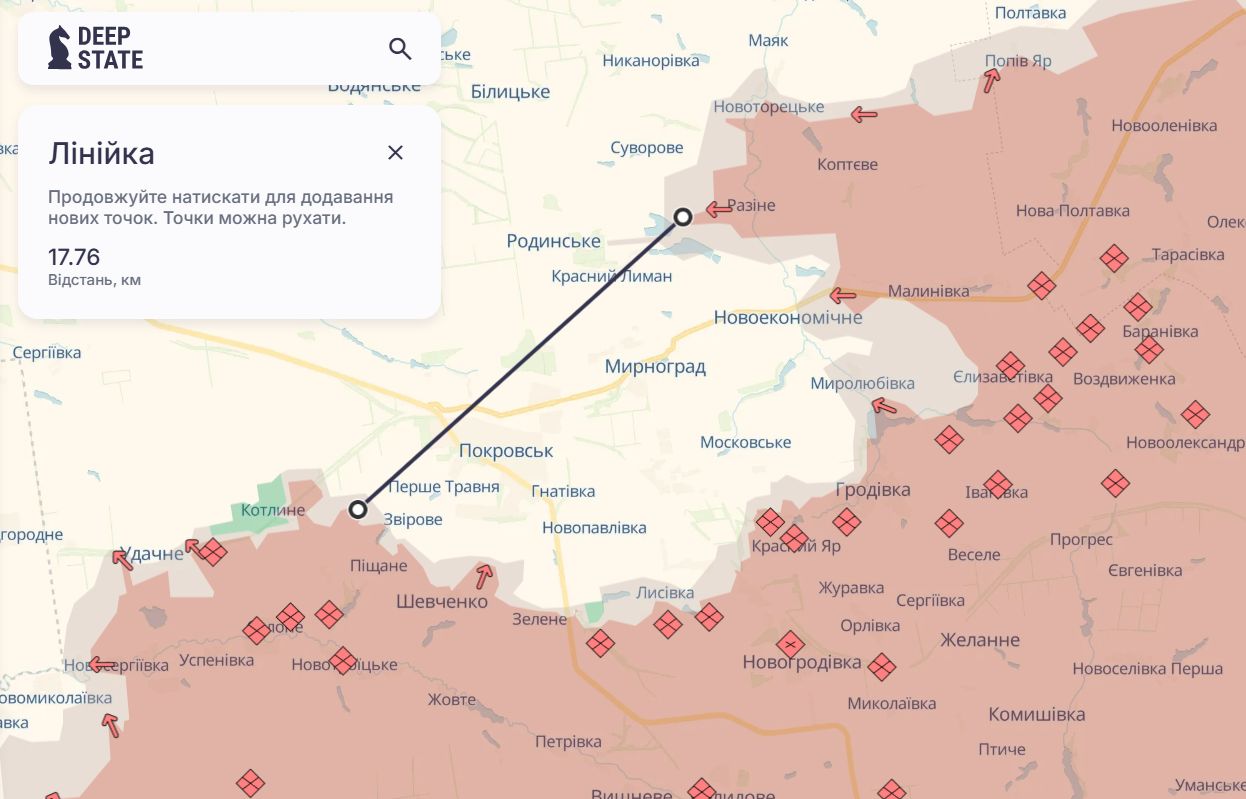Select the arrow right of Новоторецьке
The height and width of the screenshot is (799, 1246).
pos(864,115)
